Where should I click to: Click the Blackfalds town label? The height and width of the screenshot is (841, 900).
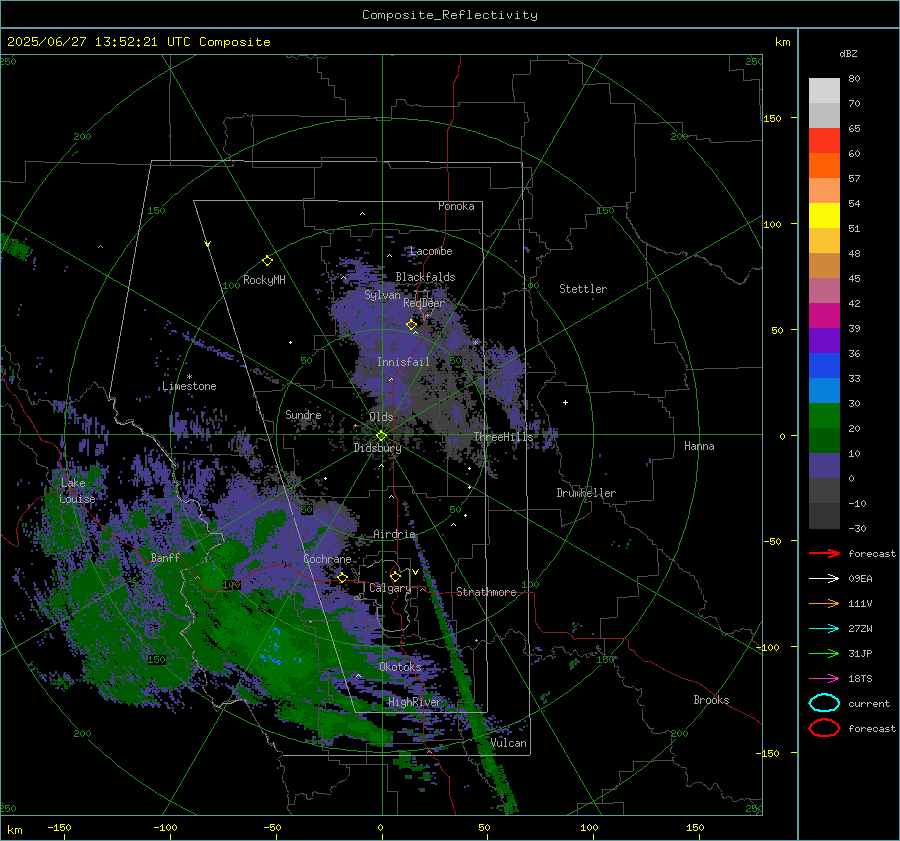425,277
